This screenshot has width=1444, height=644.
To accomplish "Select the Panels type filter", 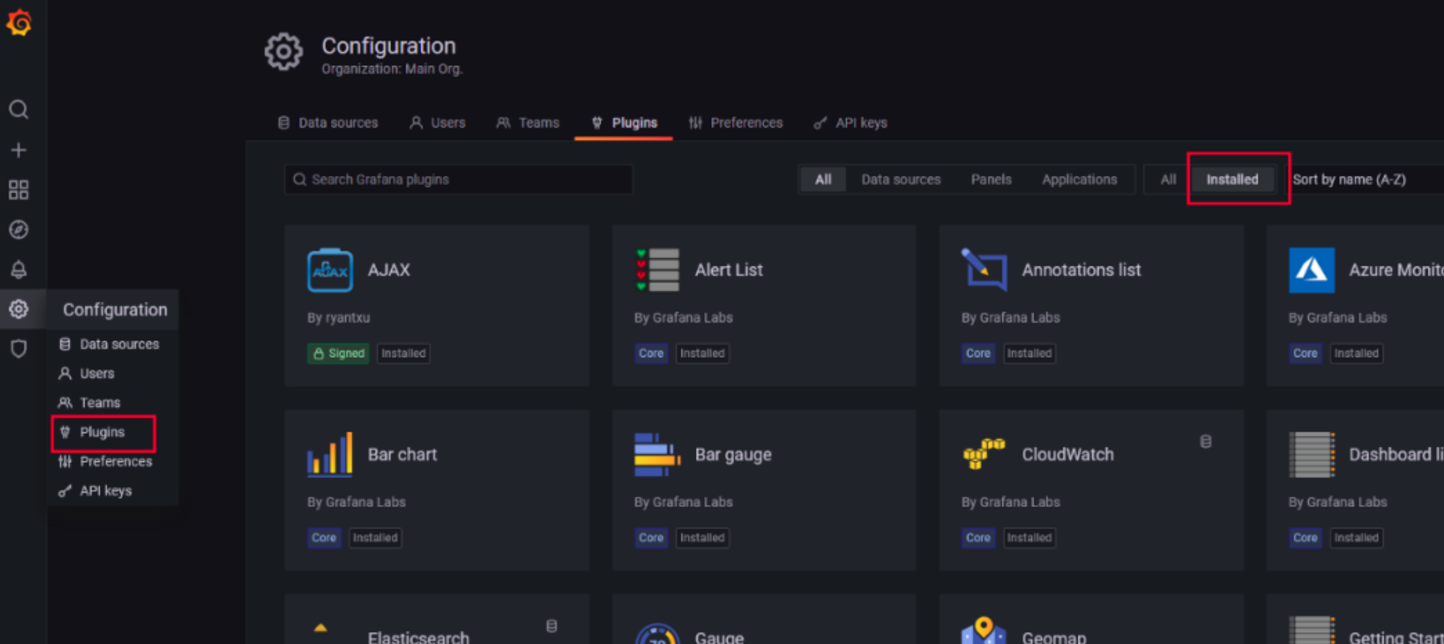I will pos(991,180).
